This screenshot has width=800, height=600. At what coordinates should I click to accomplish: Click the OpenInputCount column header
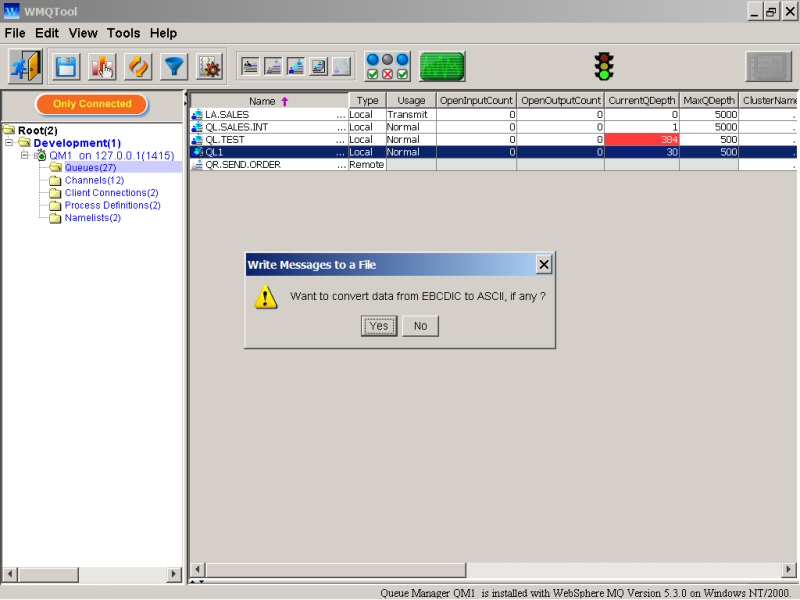point(476,101)
